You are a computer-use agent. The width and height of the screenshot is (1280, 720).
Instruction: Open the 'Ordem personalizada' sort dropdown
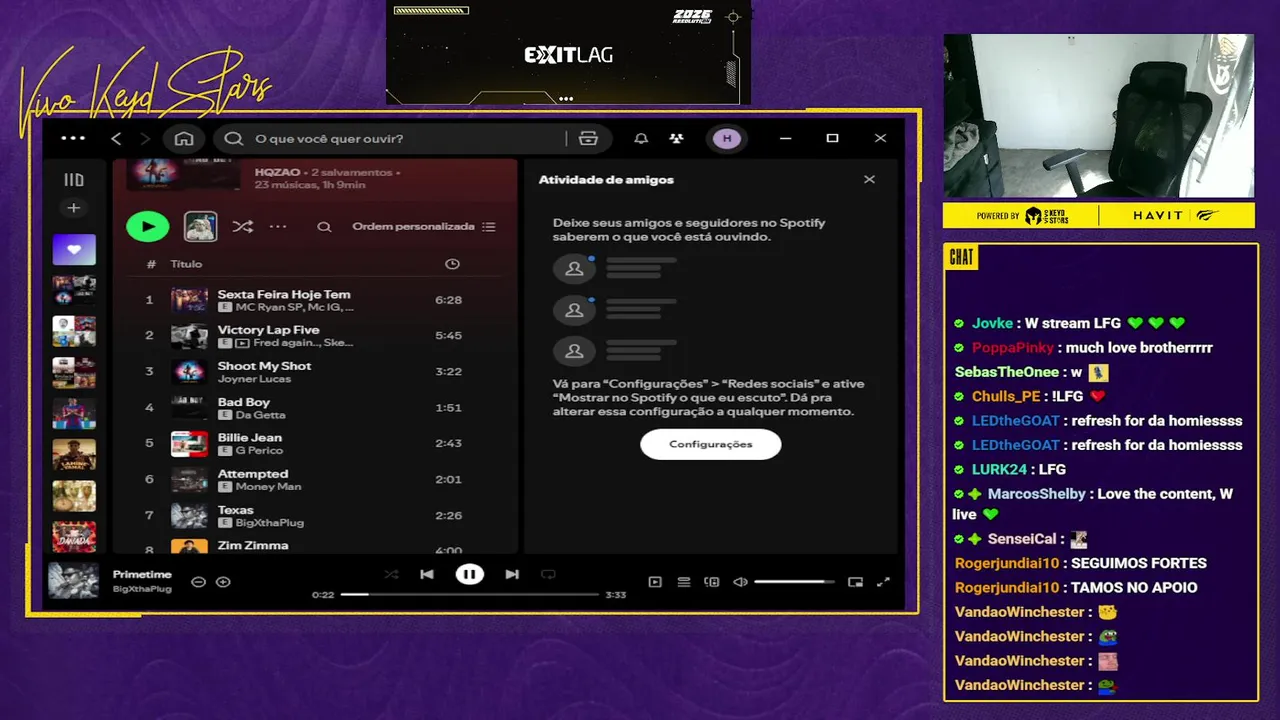coord(424,227)
